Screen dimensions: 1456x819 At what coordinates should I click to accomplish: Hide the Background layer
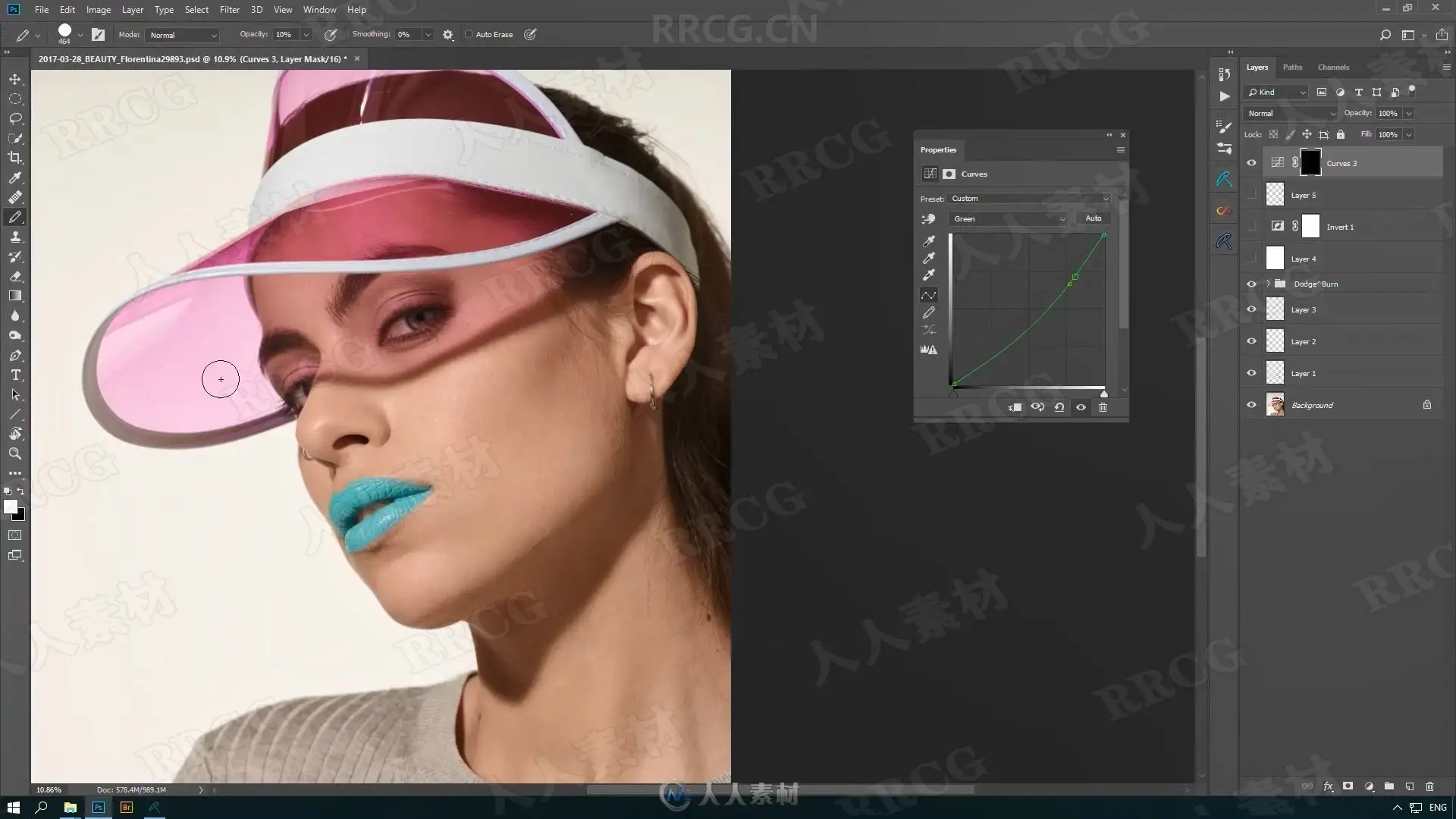[x=1251, y=405]
